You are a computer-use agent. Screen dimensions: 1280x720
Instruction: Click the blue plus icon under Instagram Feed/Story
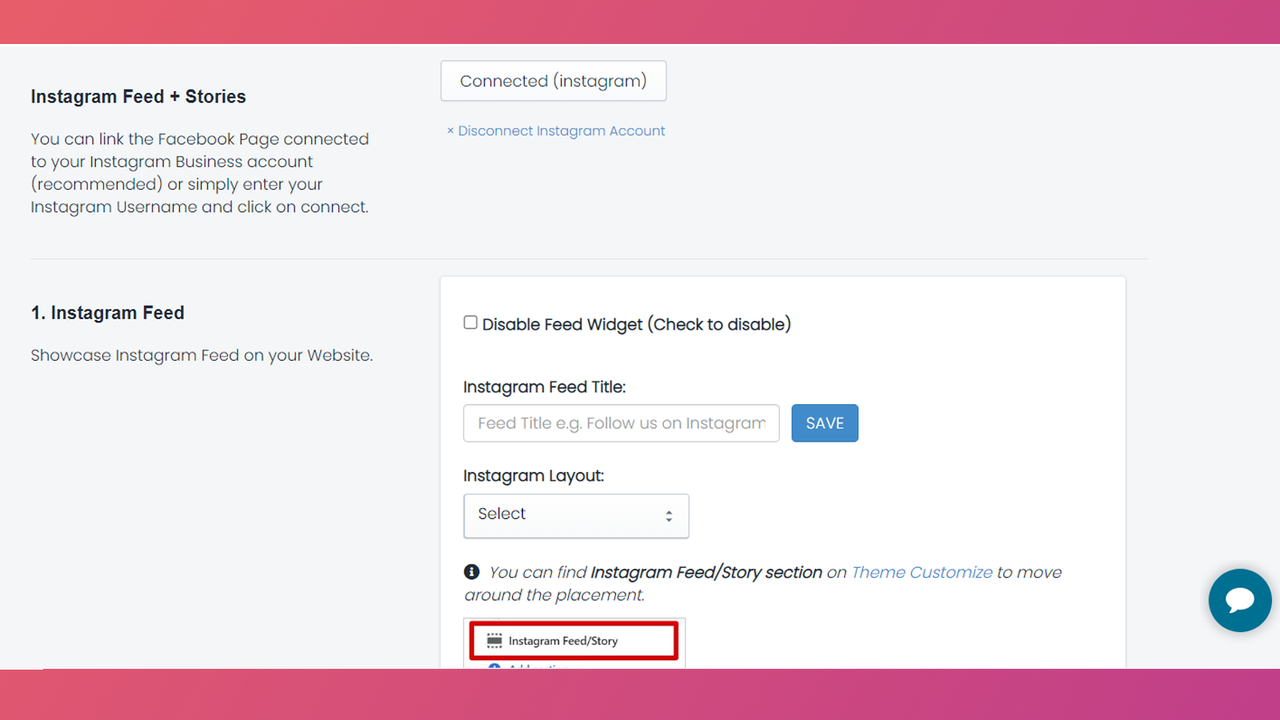(494, 666)
